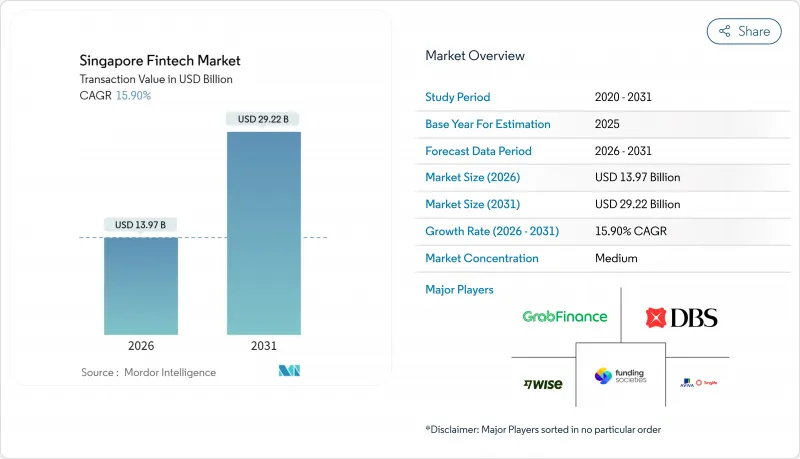
Task: Click the Market Concentration row label
Action: tap(482, 258)
